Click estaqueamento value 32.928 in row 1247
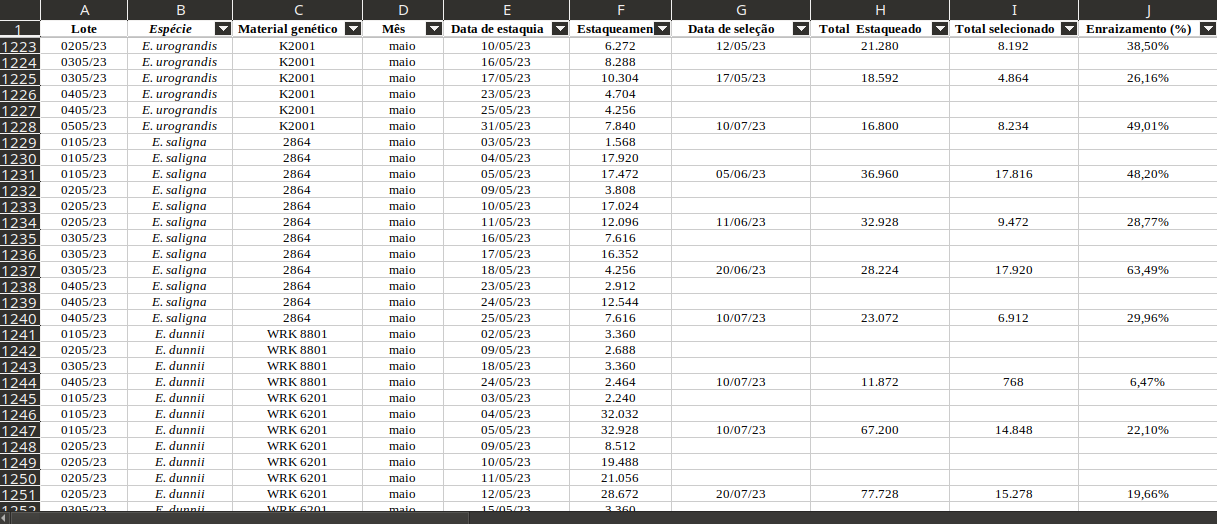 620,430
